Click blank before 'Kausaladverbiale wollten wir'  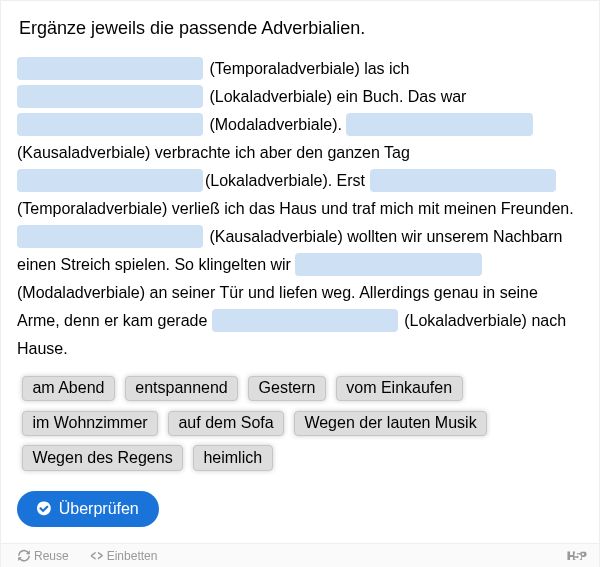point(110,236)
